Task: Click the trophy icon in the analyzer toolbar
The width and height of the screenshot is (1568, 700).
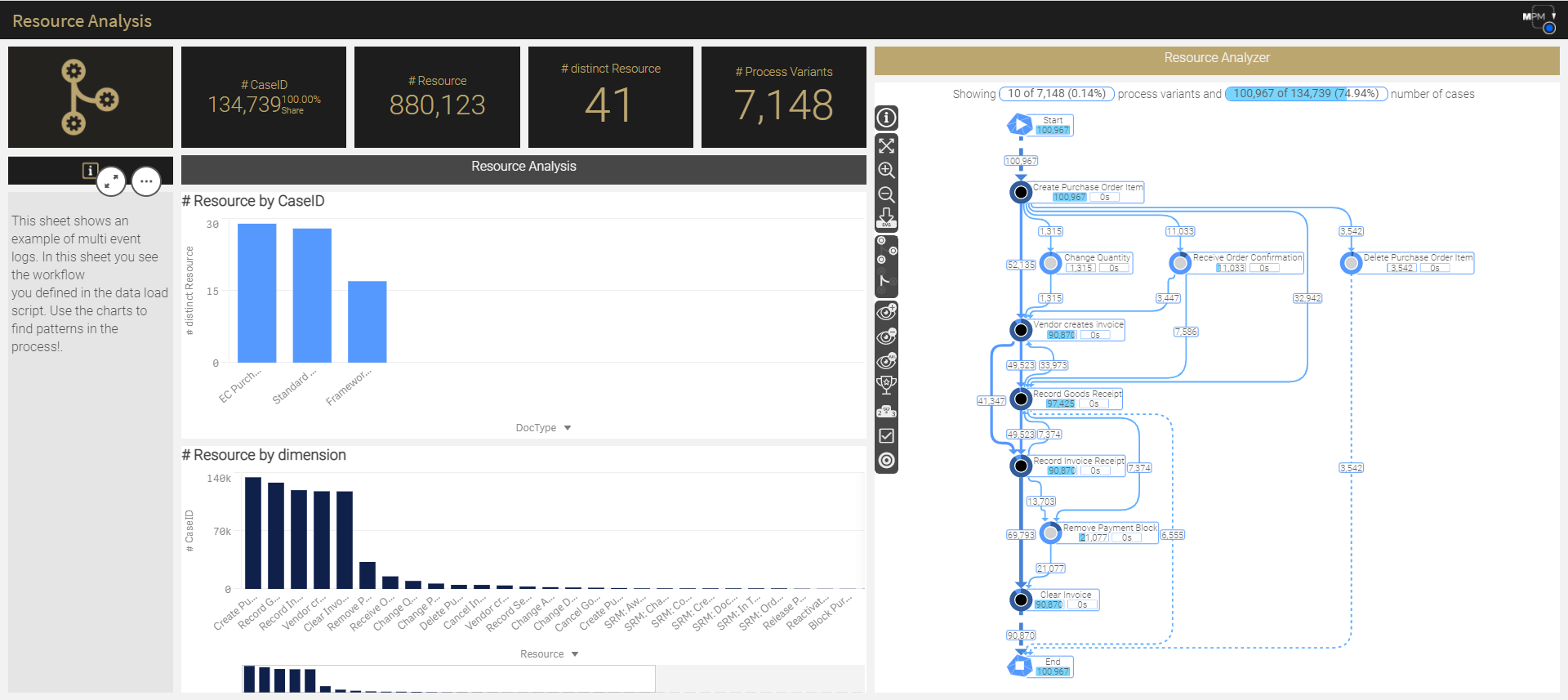Action: click(886, 386)
